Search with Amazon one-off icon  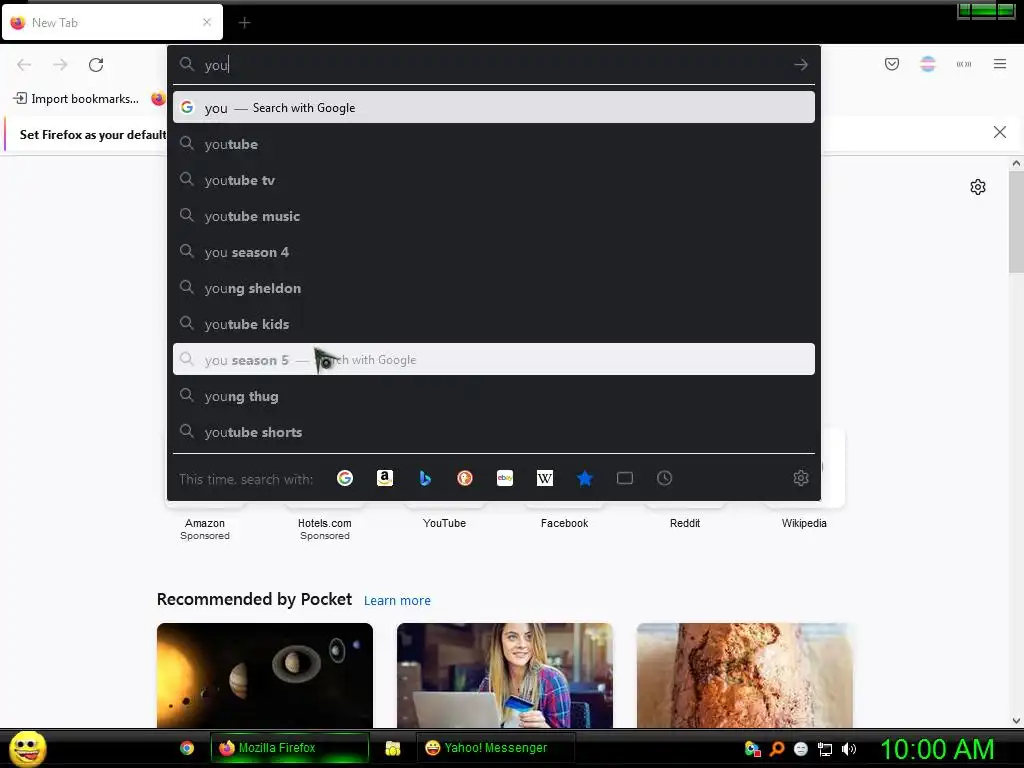(385, 479)
